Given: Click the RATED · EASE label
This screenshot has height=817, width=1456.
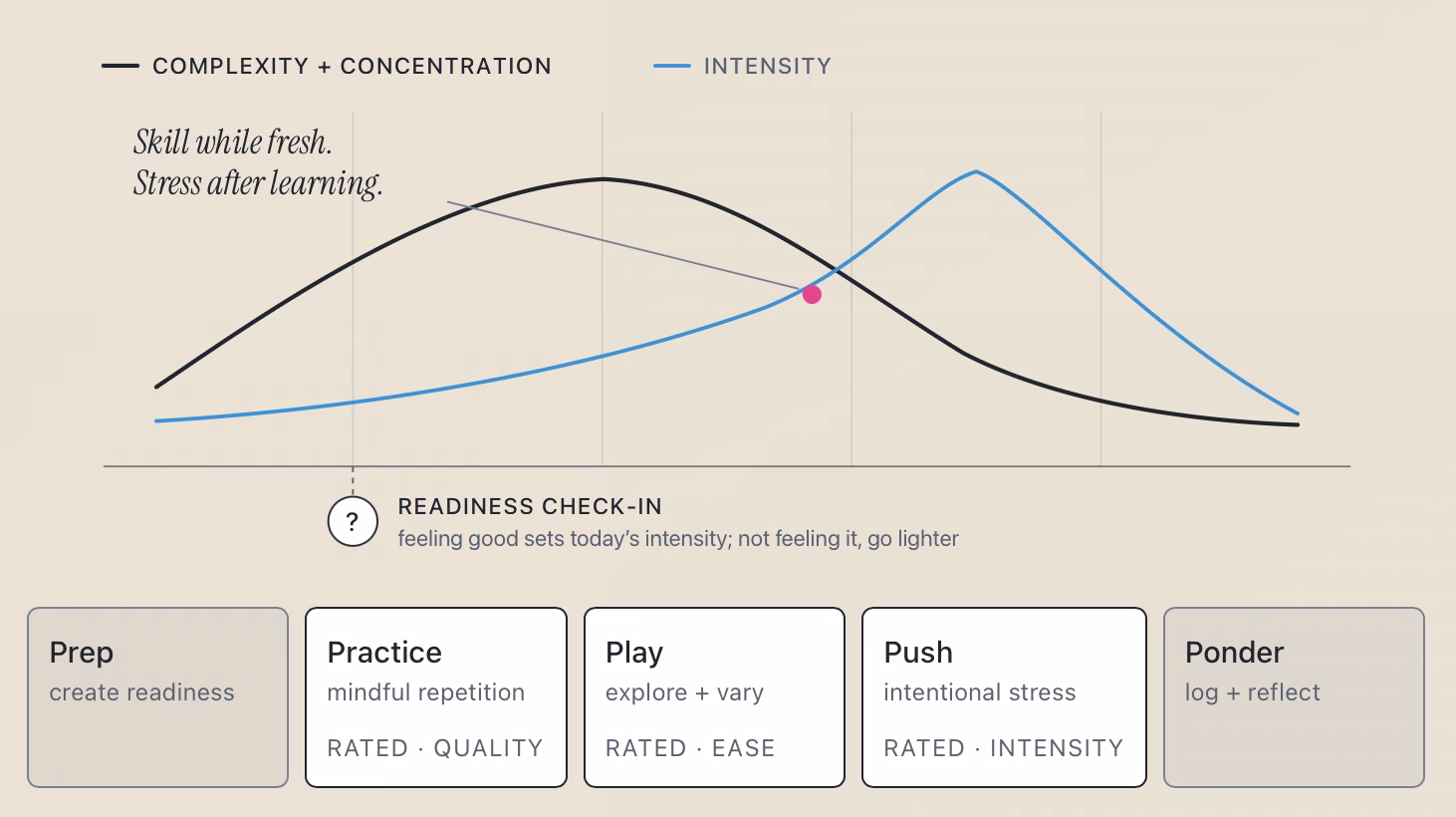Looking at the screenshot, I should coord(690,748).
